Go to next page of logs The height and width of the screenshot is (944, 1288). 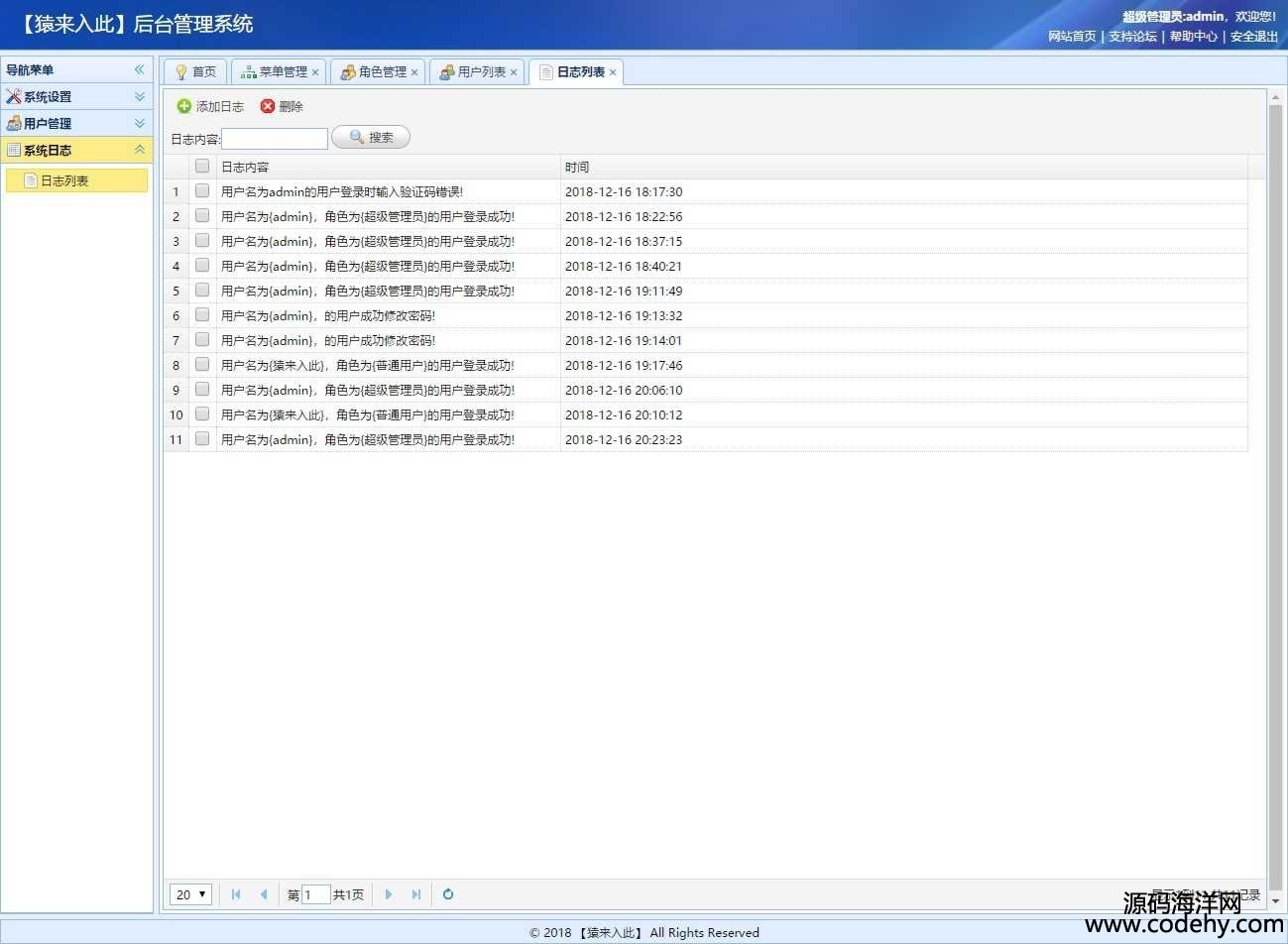pos(389,894)
